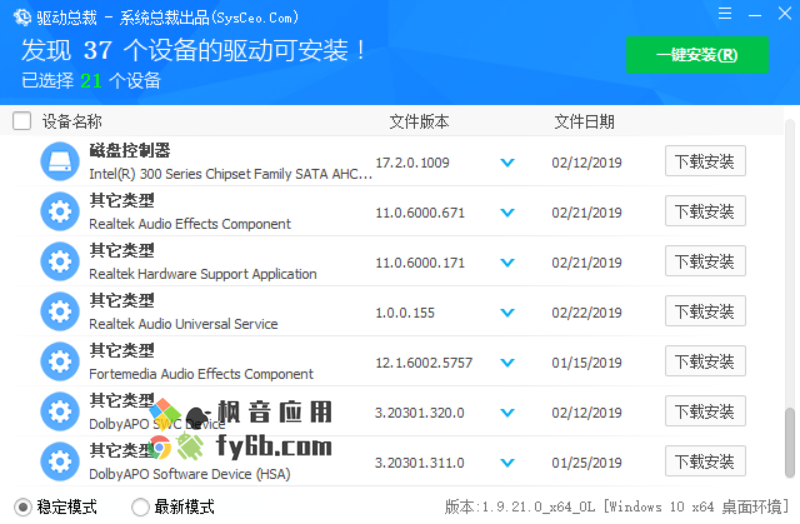Open the hamburger menu in title bar
This screenshot has height=524, width=800.
(724, 14)
